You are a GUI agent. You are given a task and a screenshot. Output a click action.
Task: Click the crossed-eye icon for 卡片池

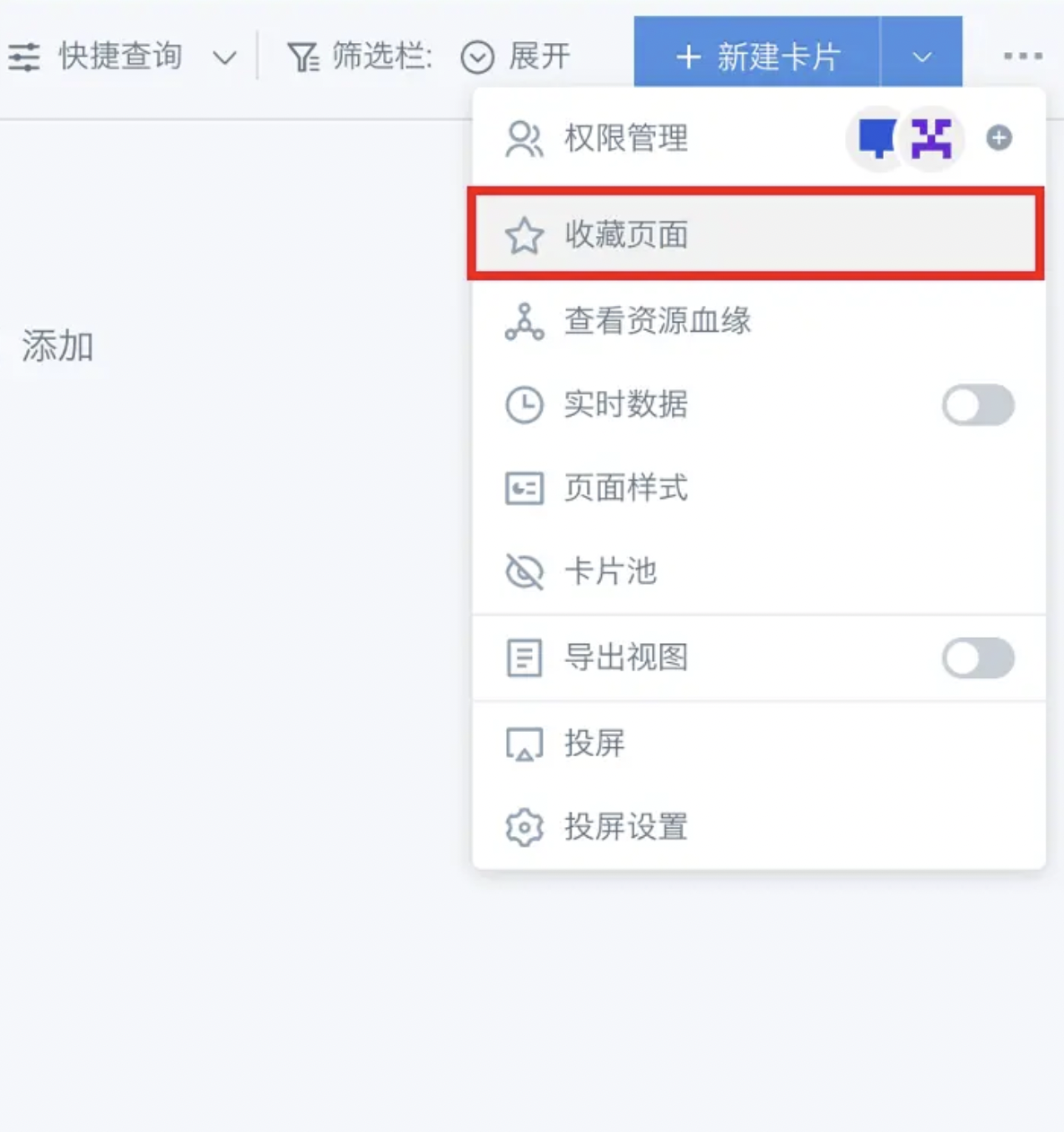[524, 571]
